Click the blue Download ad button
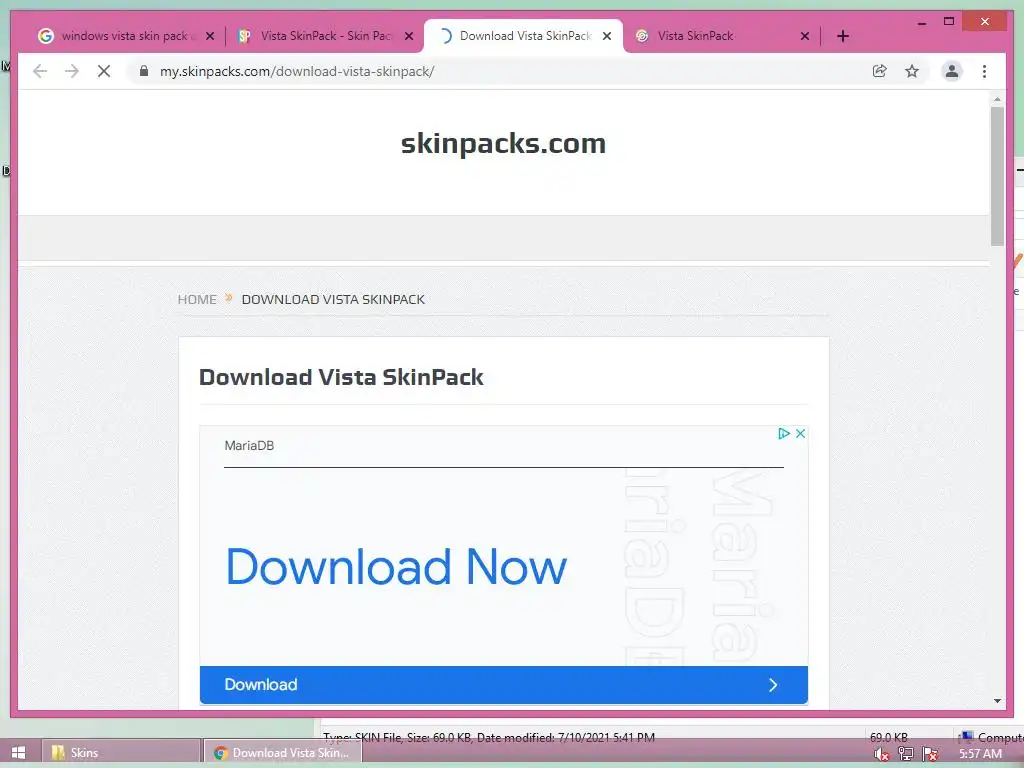 [504, 684]
